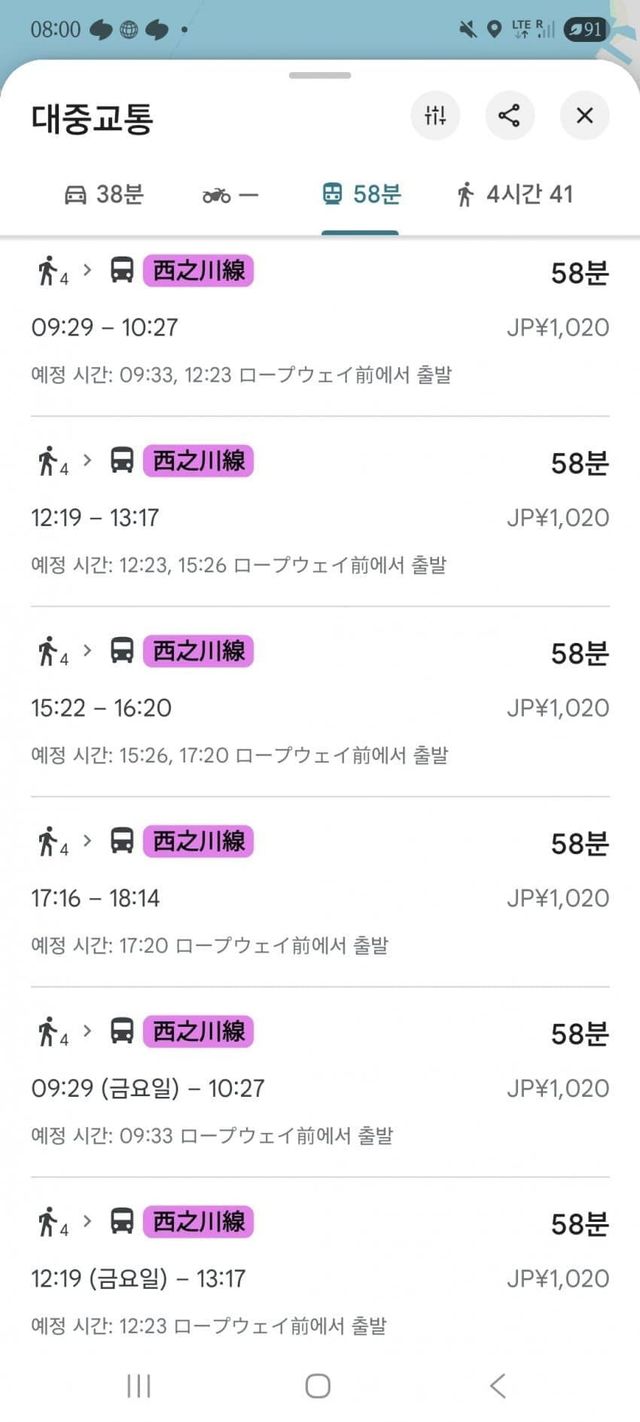Tap 西之川線 badge on 15:22 route
Viewport: 640px width, 1422px height.
pos(198,651)
